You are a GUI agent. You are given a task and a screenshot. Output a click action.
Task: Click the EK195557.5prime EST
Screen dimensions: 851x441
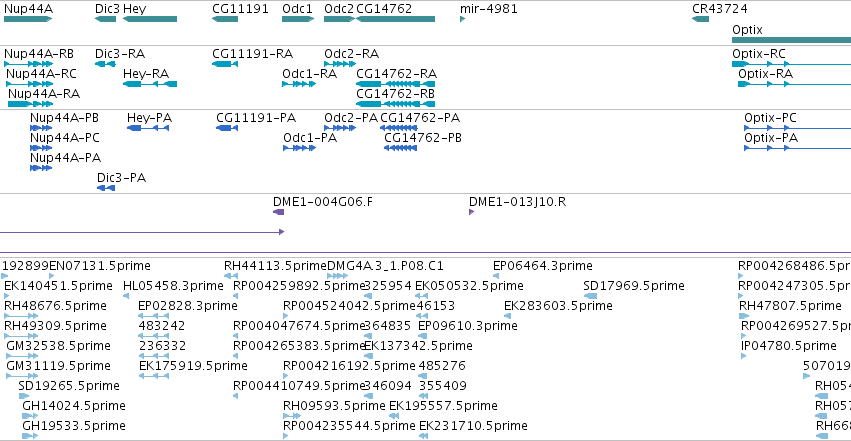pos(443,407)
